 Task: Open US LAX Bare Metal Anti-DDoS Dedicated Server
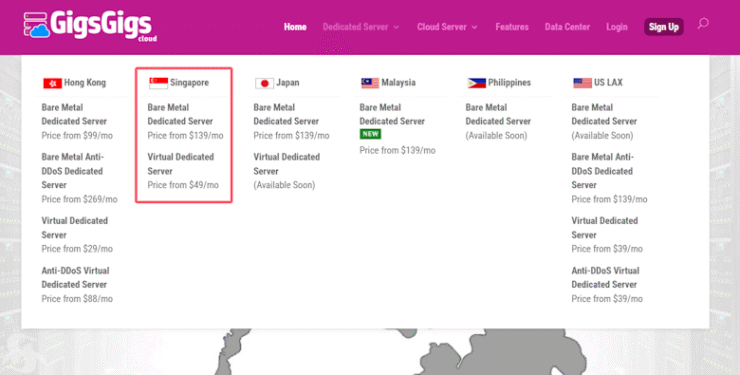coord(603,171)
